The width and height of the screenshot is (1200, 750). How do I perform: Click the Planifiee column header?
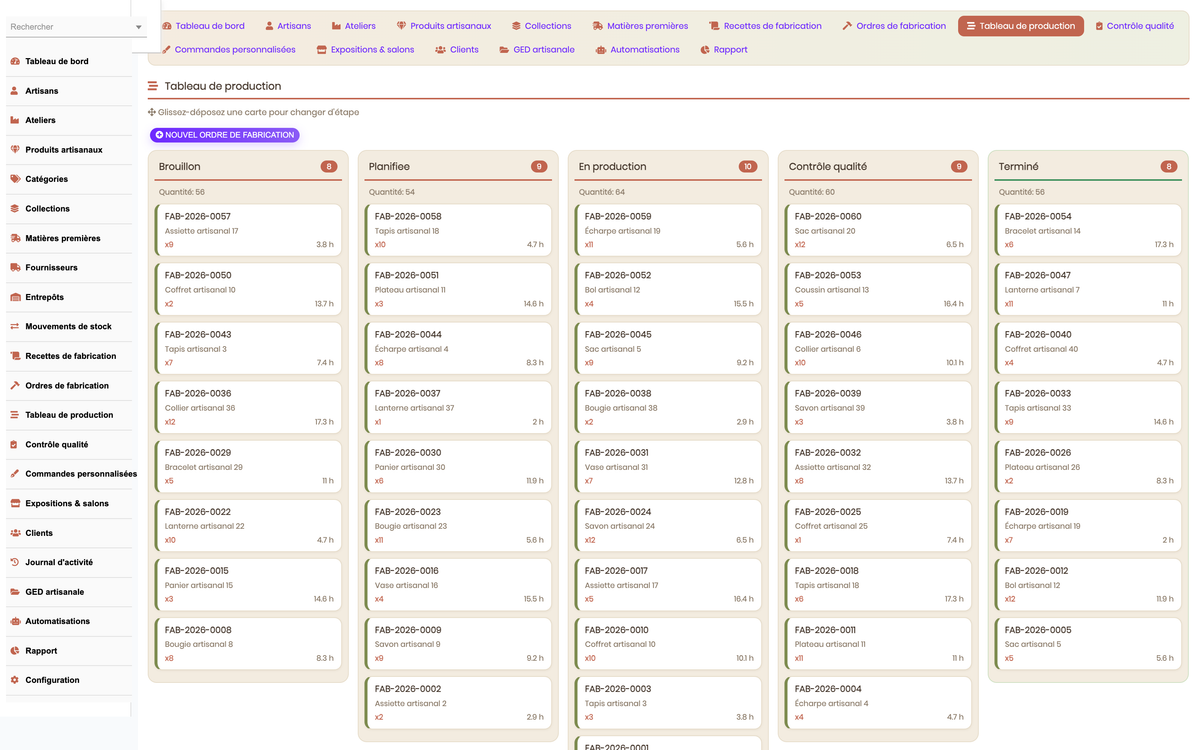click(x=458, y=167)
